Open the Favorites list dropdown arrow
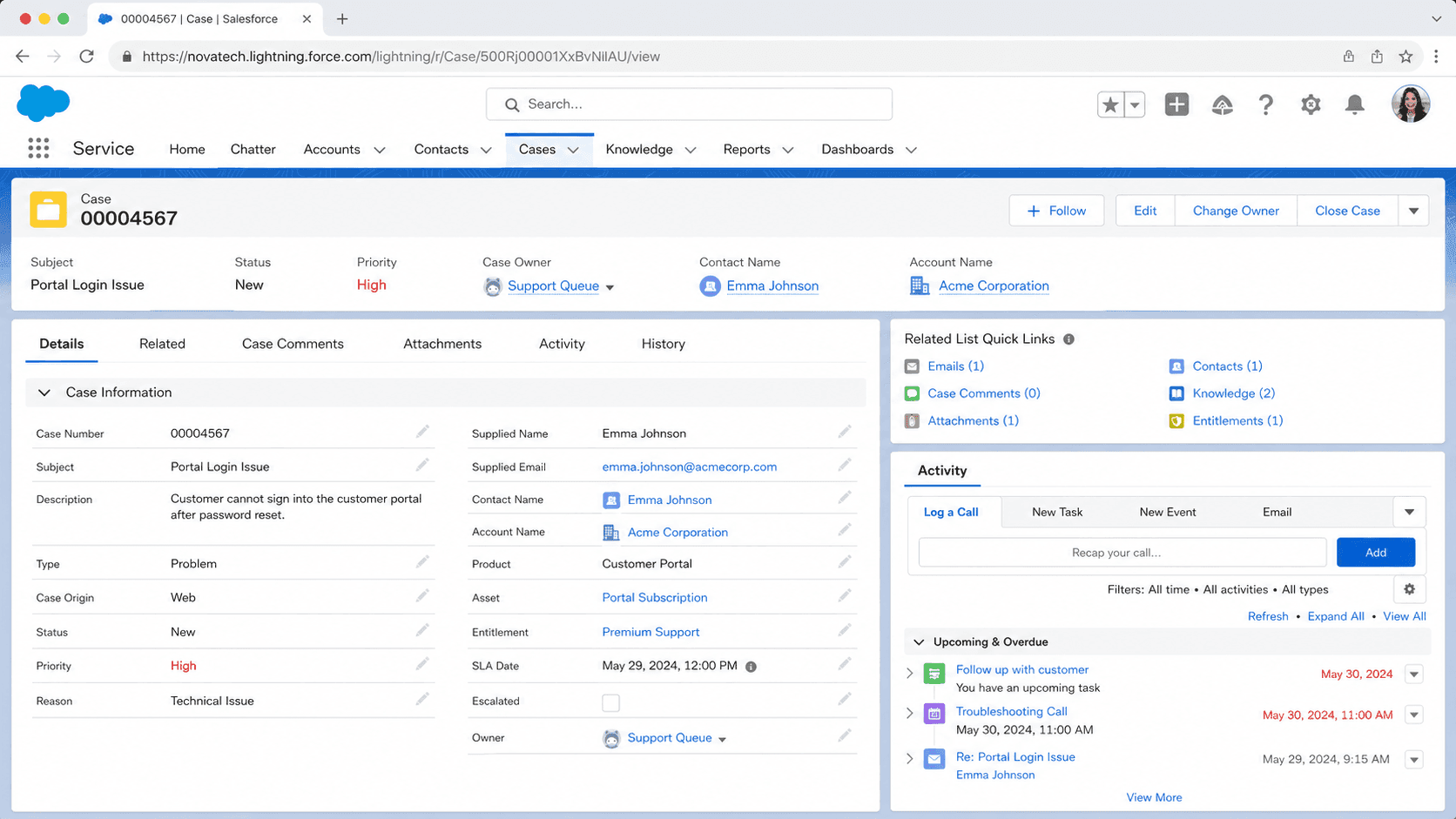Viewport: 1456px width, 819px height. [1135, 104]
